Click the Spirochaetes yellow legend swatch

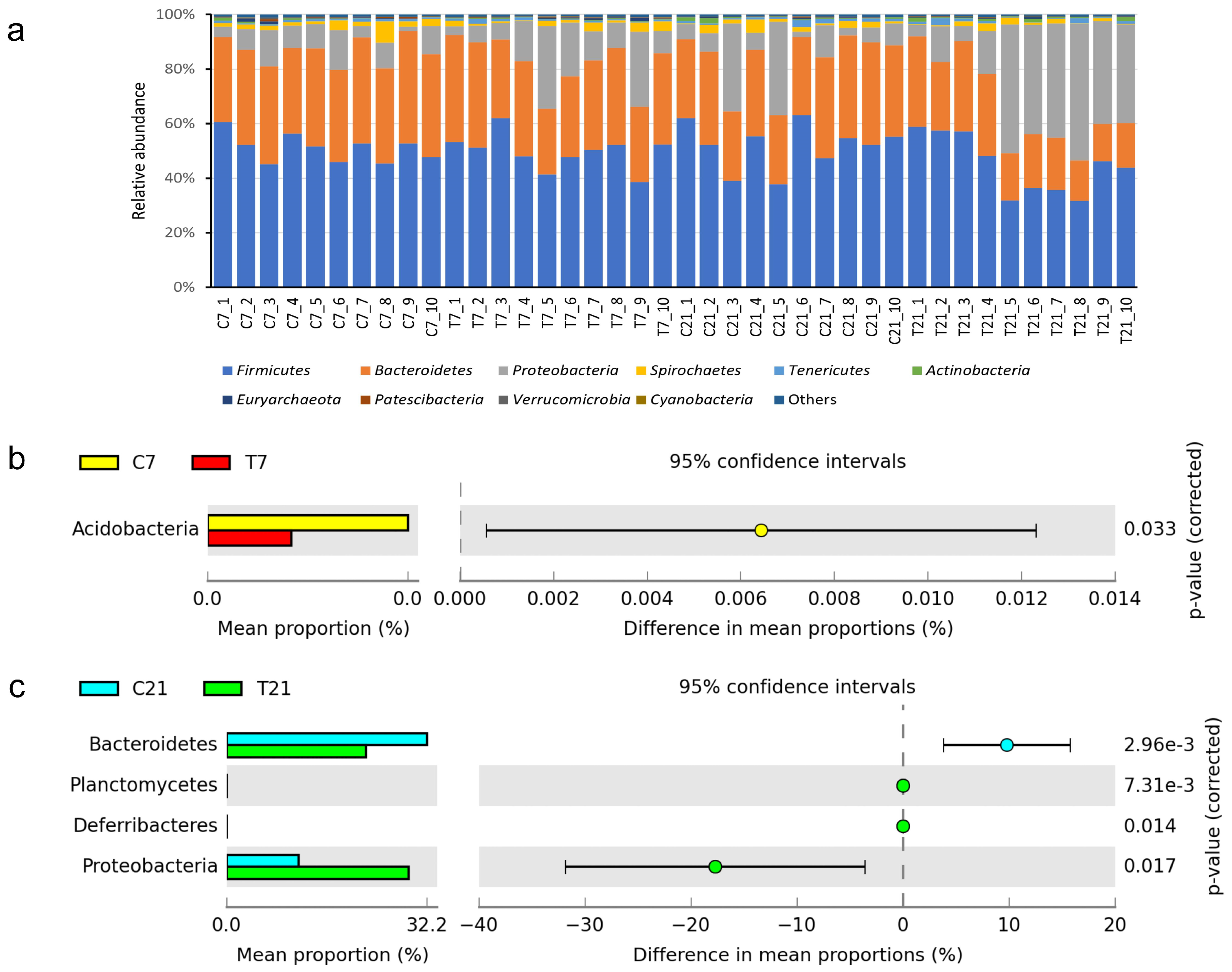point(641,371)
